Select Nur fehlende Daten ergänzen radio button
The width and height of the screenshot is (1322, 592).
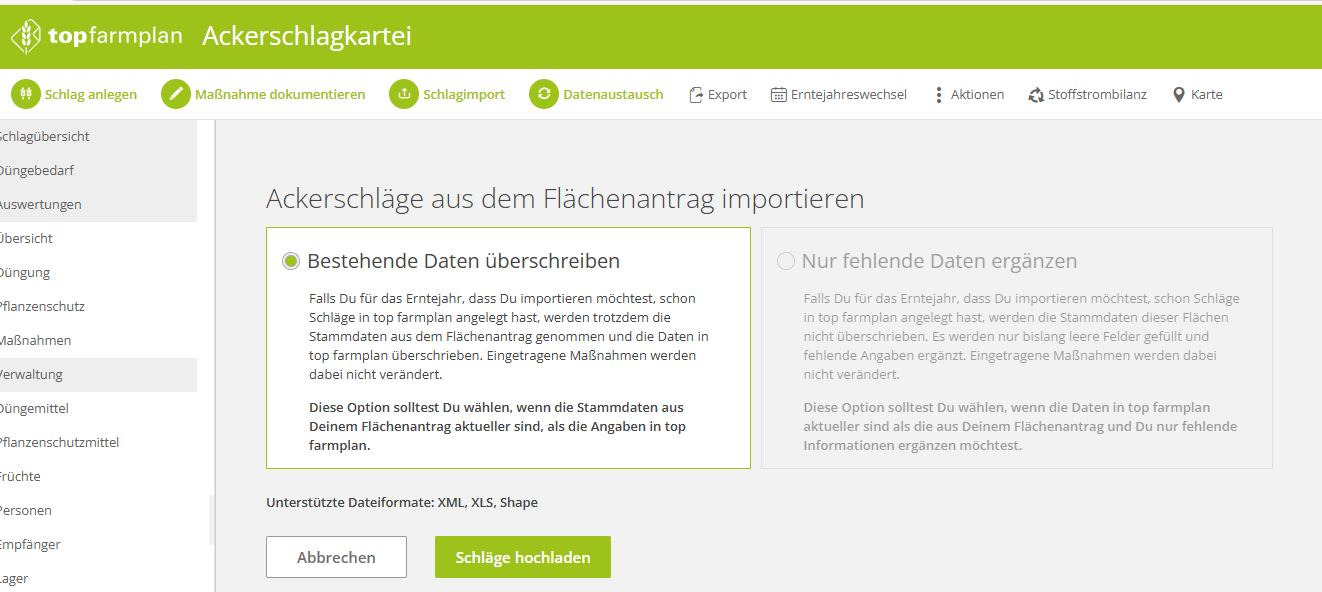(785, 261)
